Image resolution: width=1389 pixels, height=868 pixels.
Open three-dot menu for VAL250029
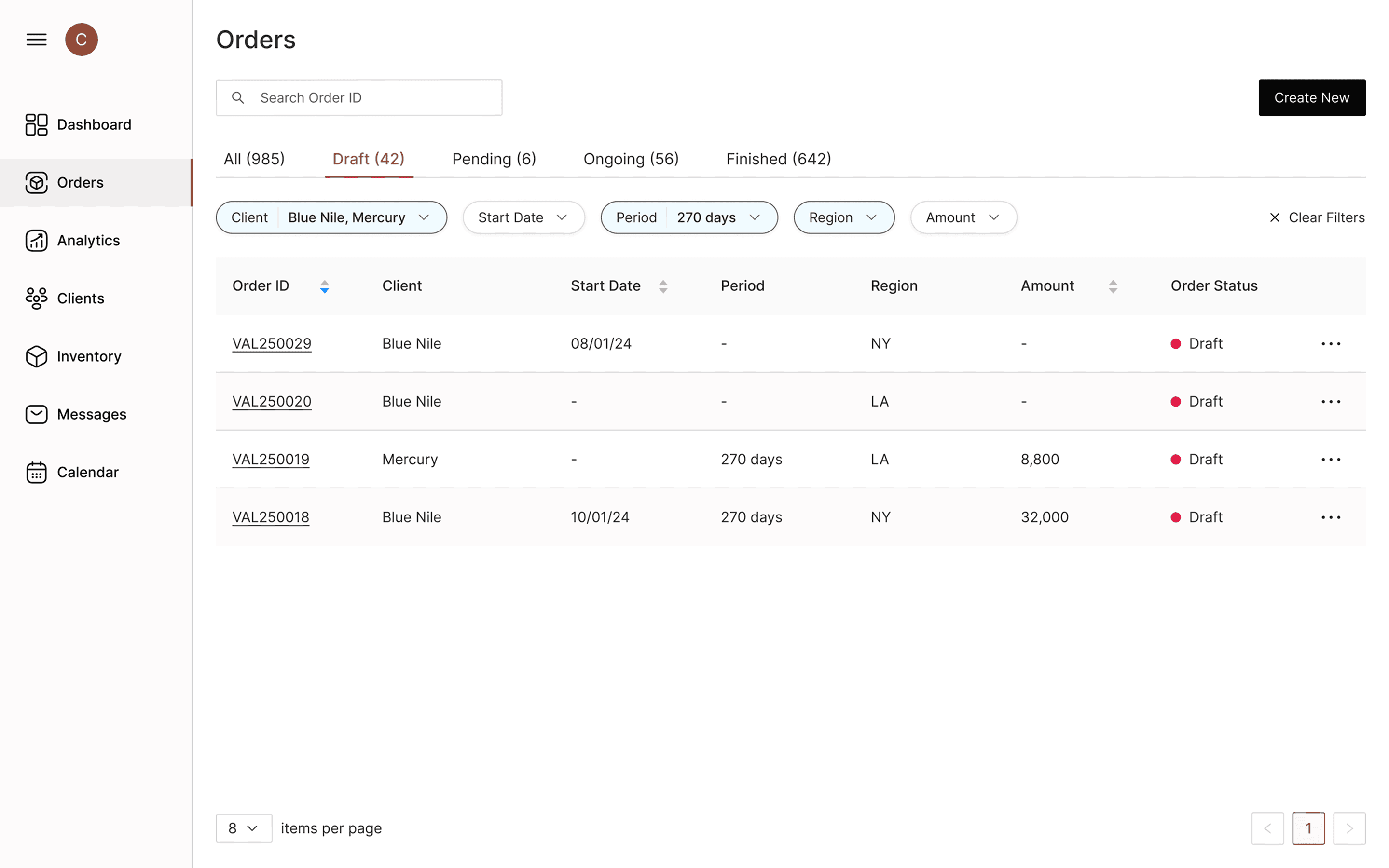(1331, 344)
